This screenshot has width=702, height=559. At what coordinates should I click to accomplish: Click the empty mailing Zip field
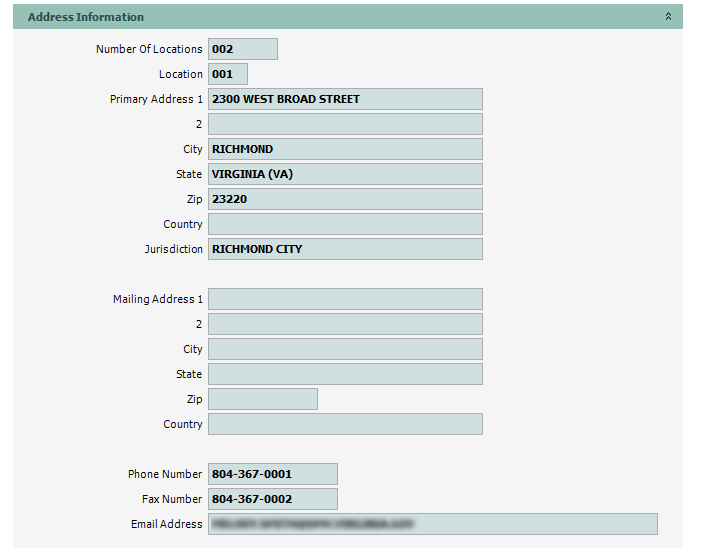tap(262, 399)
